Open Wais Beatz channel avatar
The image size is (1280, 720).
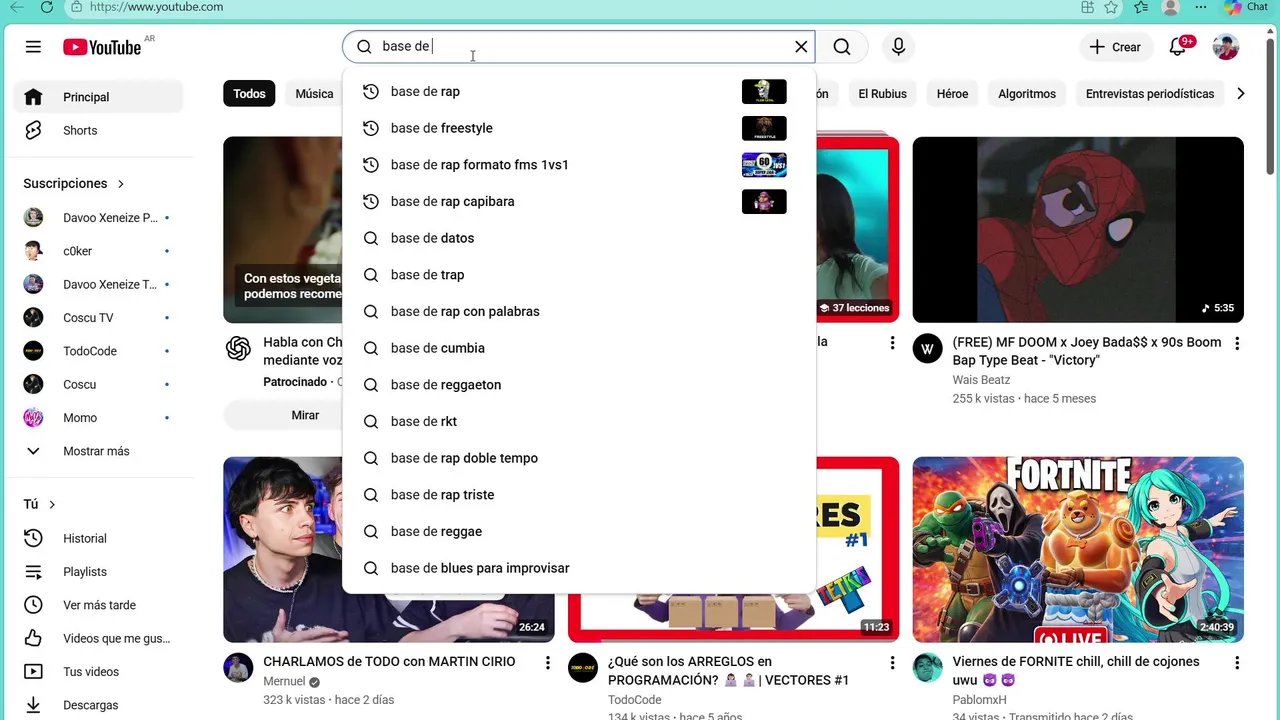point(928,348)
